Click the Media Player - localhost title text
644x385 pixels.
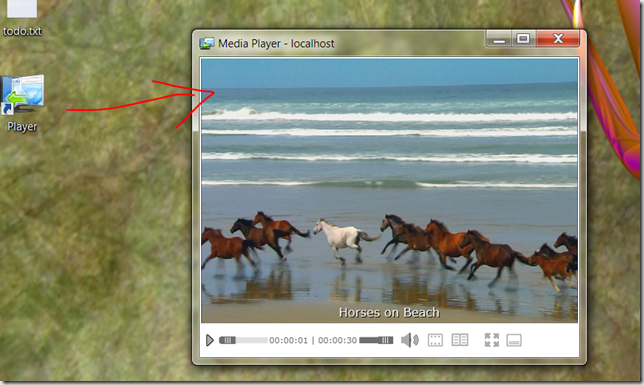point(276,44)
